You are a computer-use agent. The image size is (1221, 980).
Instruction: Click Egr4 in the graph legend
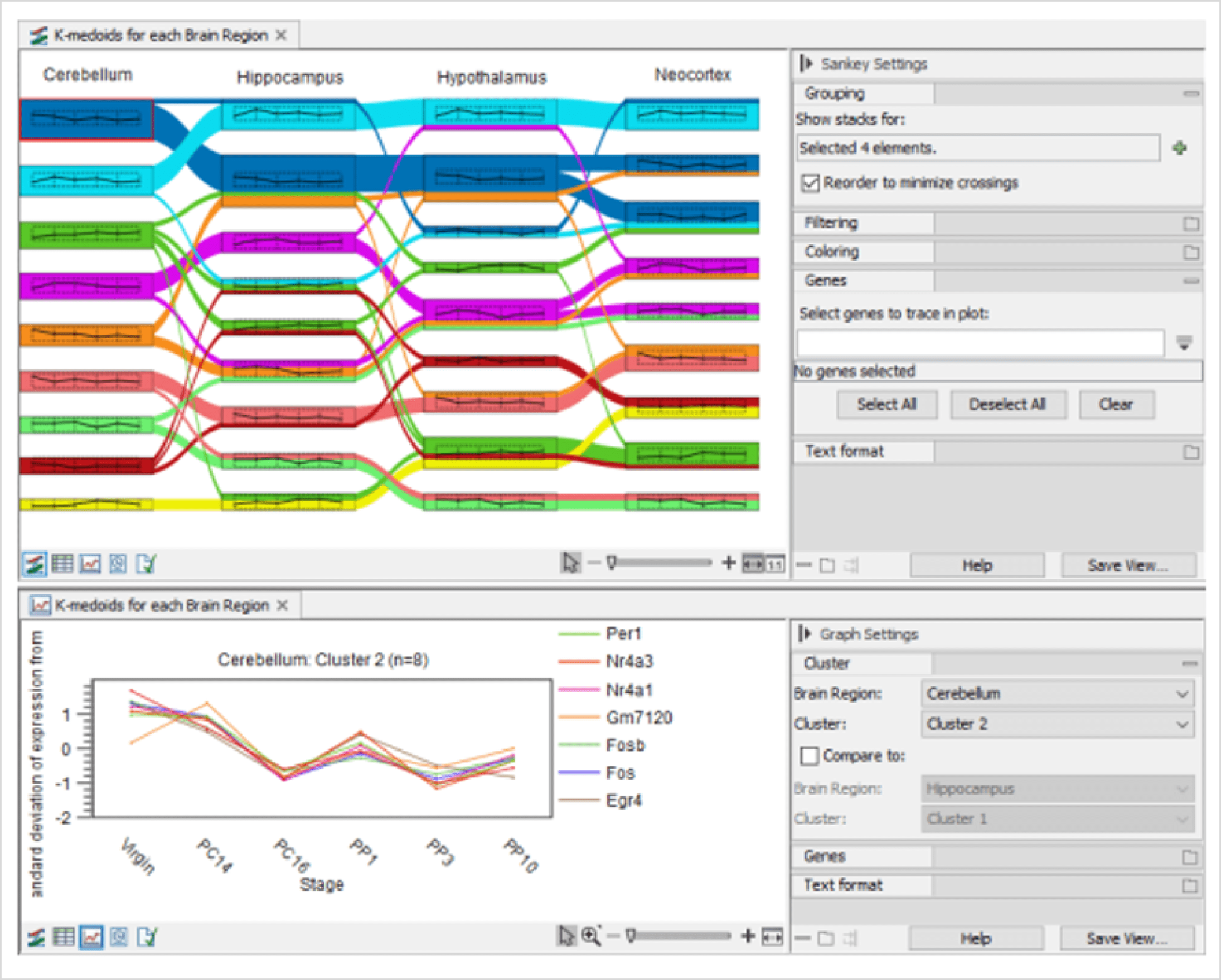pos(624,801)
